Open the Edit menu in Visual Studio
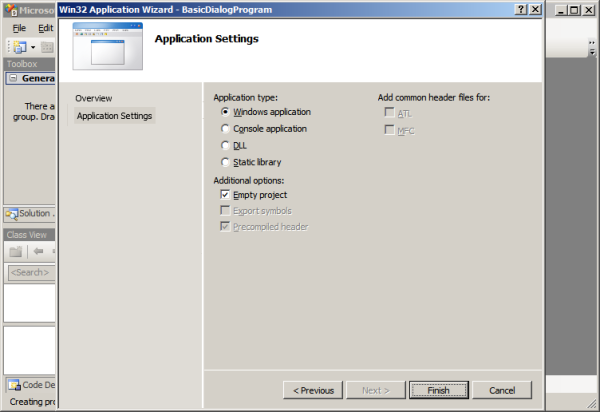Image resolution: width=600 pixels, height=412 pixels. tap(45, 28)
